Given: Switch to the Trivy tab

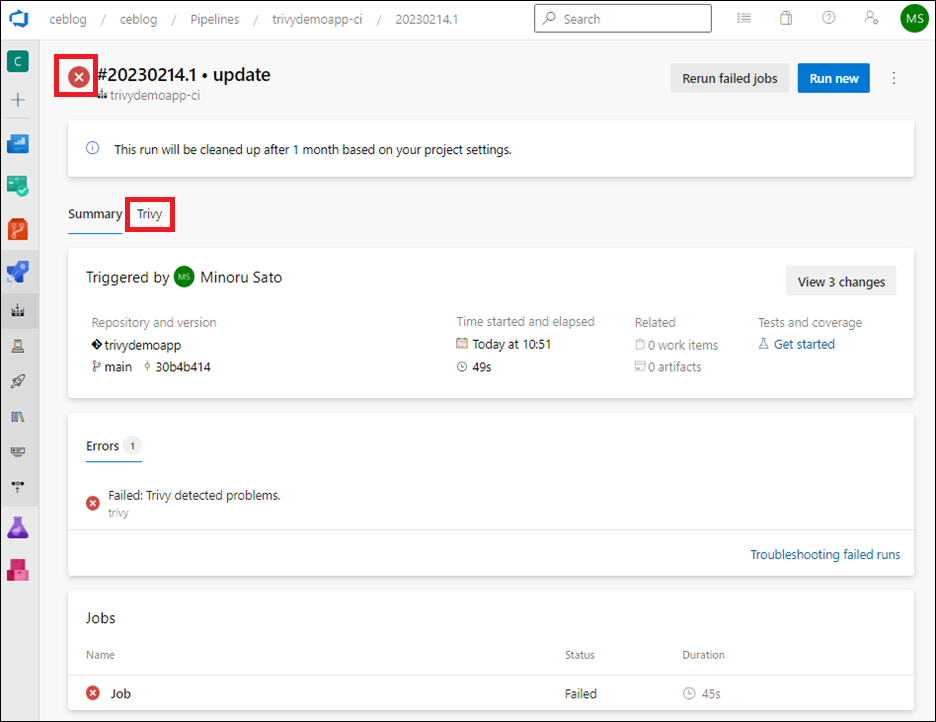Looking at the screenshot, I should click(149, 214).
